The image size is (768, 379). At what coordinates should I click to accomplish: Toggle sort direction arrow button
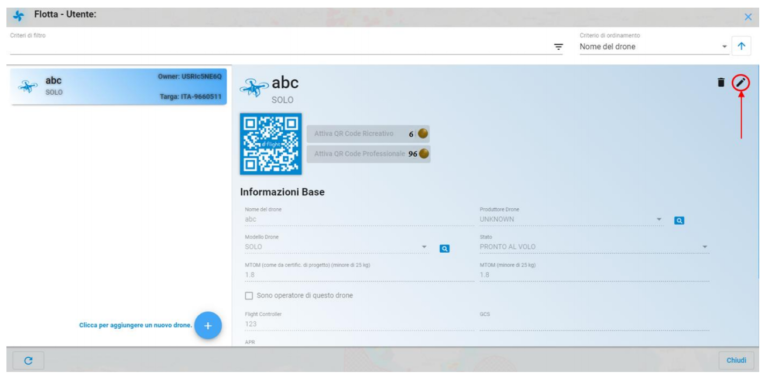(x=741, y=47)
